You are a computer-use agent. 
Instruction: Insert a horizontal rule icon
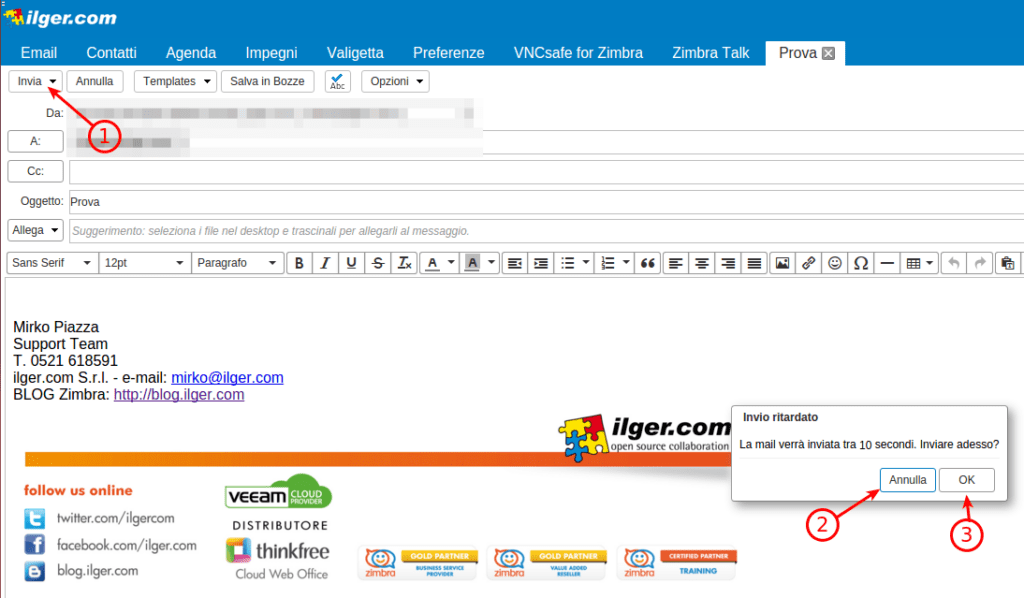pyautogui.click(x=886, y=262)
